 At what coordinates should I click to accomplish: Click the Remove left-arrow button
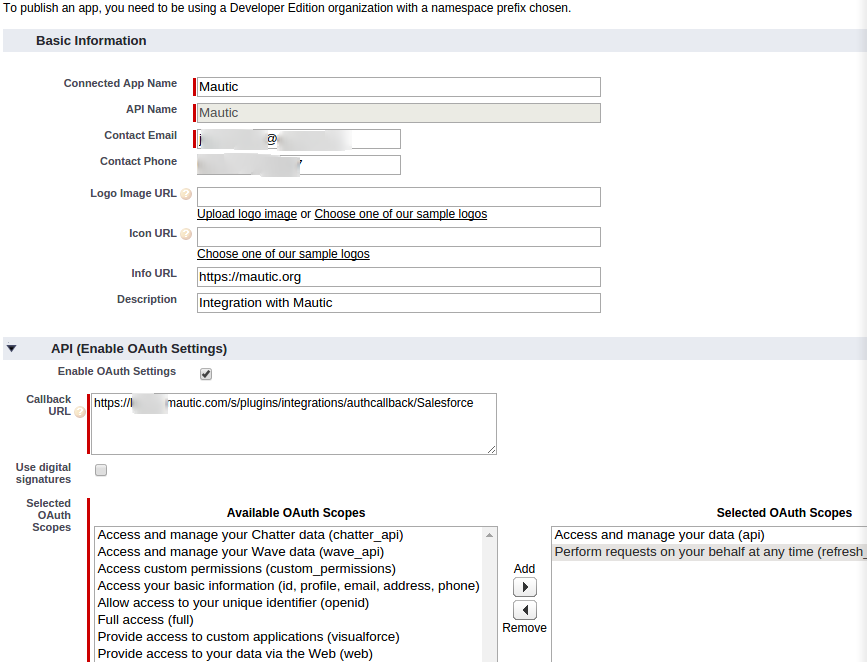(524, 610)
